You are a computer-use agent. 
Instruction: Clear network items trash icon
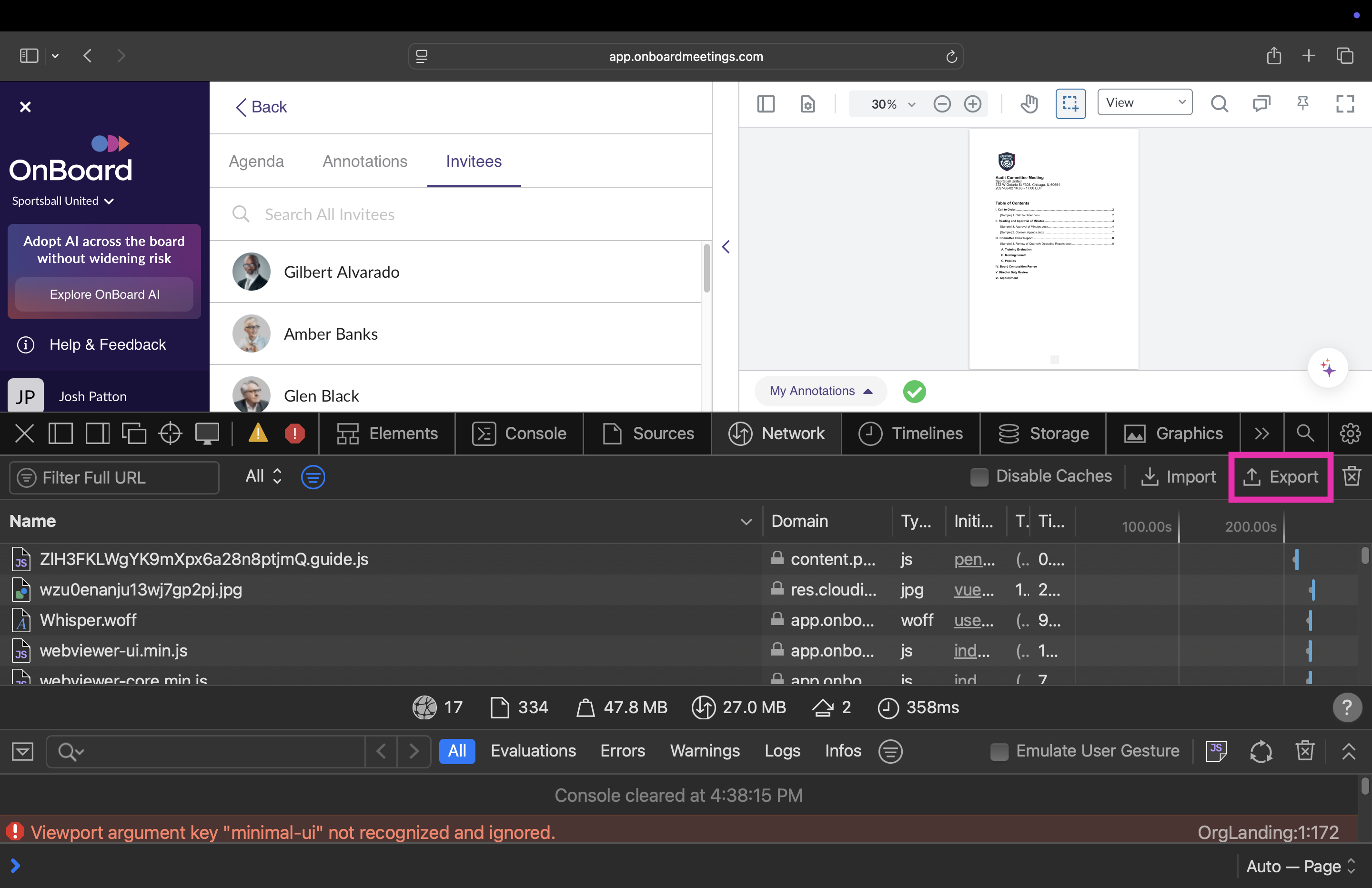pyautogui.click(x=1351, y=477)
